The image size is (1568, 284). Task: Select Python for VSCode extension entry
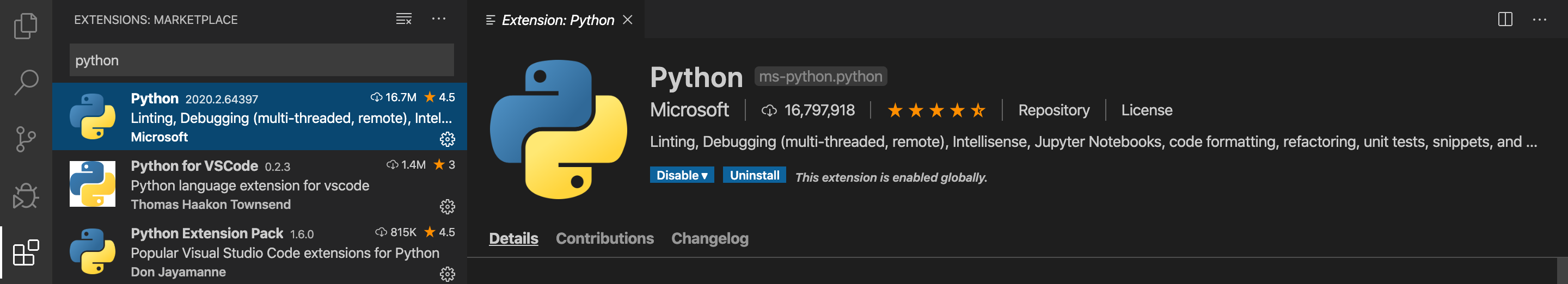(x=259, y=184)
